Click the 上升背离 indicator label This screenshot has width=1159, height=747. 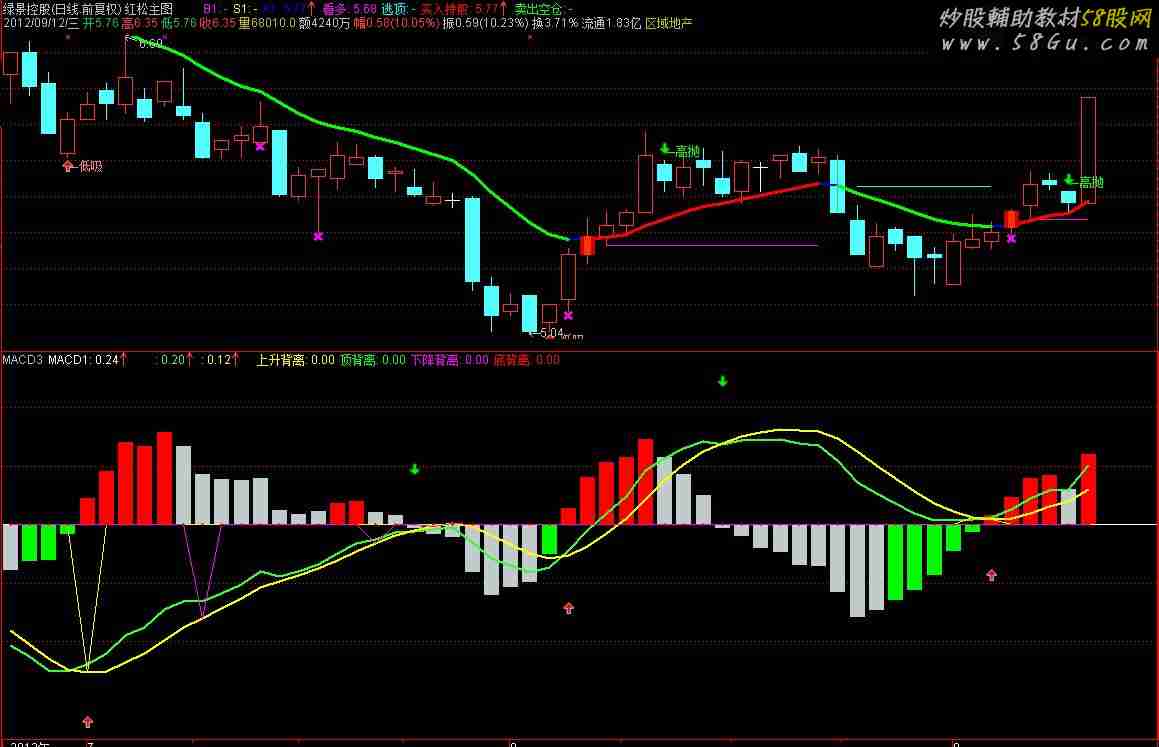pyautogui.click(x=280, y=360)
